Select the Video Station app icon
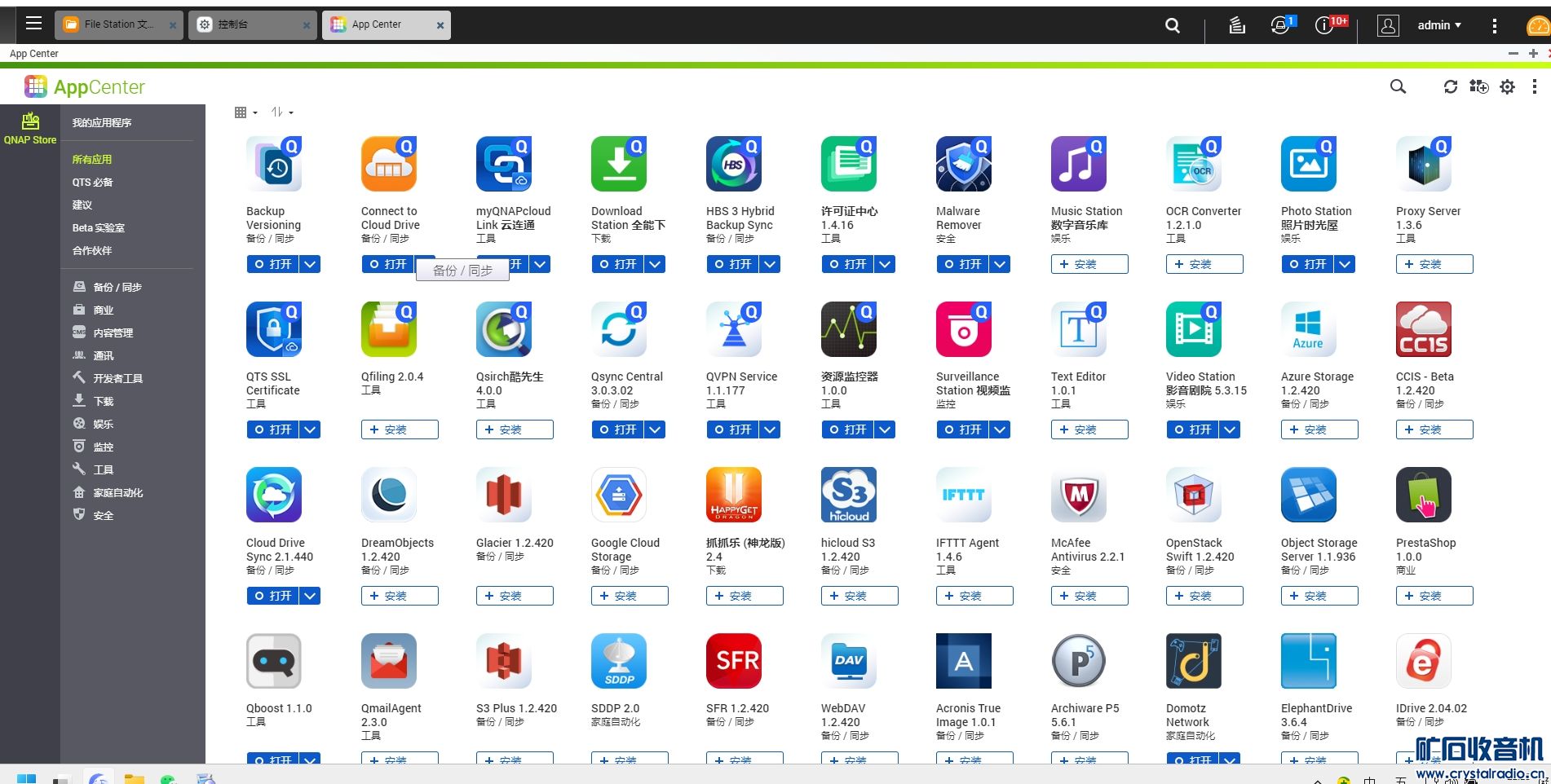This screenshot has width=1551, height=784. [1194, 329]
